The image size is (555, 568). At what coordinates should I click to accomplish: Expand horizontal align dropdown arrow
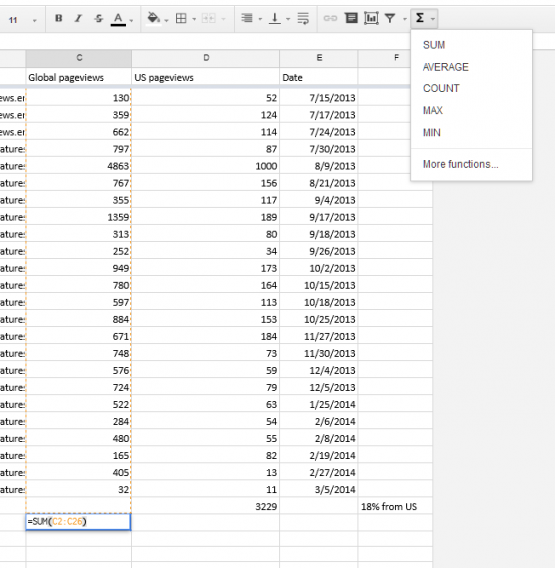tap(260, 19)
